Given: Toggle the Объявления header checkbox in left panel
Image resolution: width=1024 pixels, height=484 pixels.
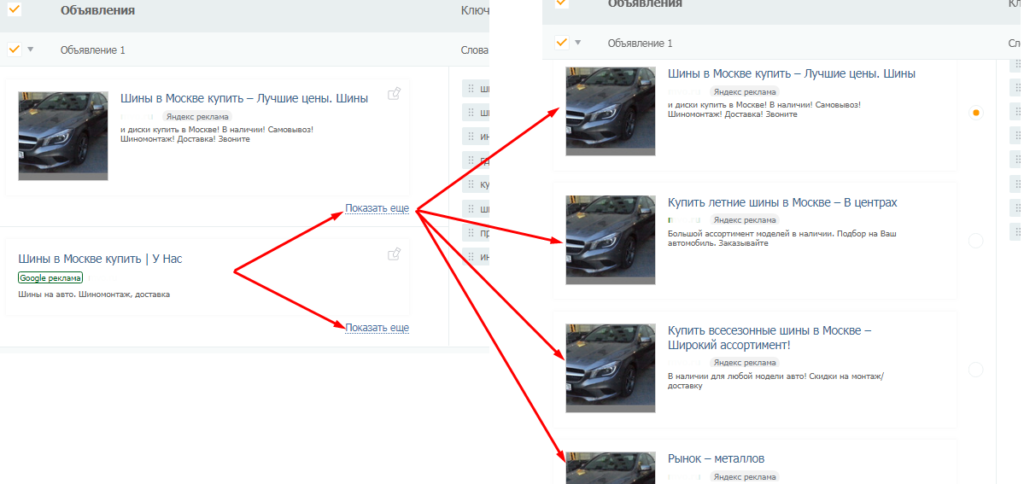Looking at the screenshot, I should click(14, 9).
